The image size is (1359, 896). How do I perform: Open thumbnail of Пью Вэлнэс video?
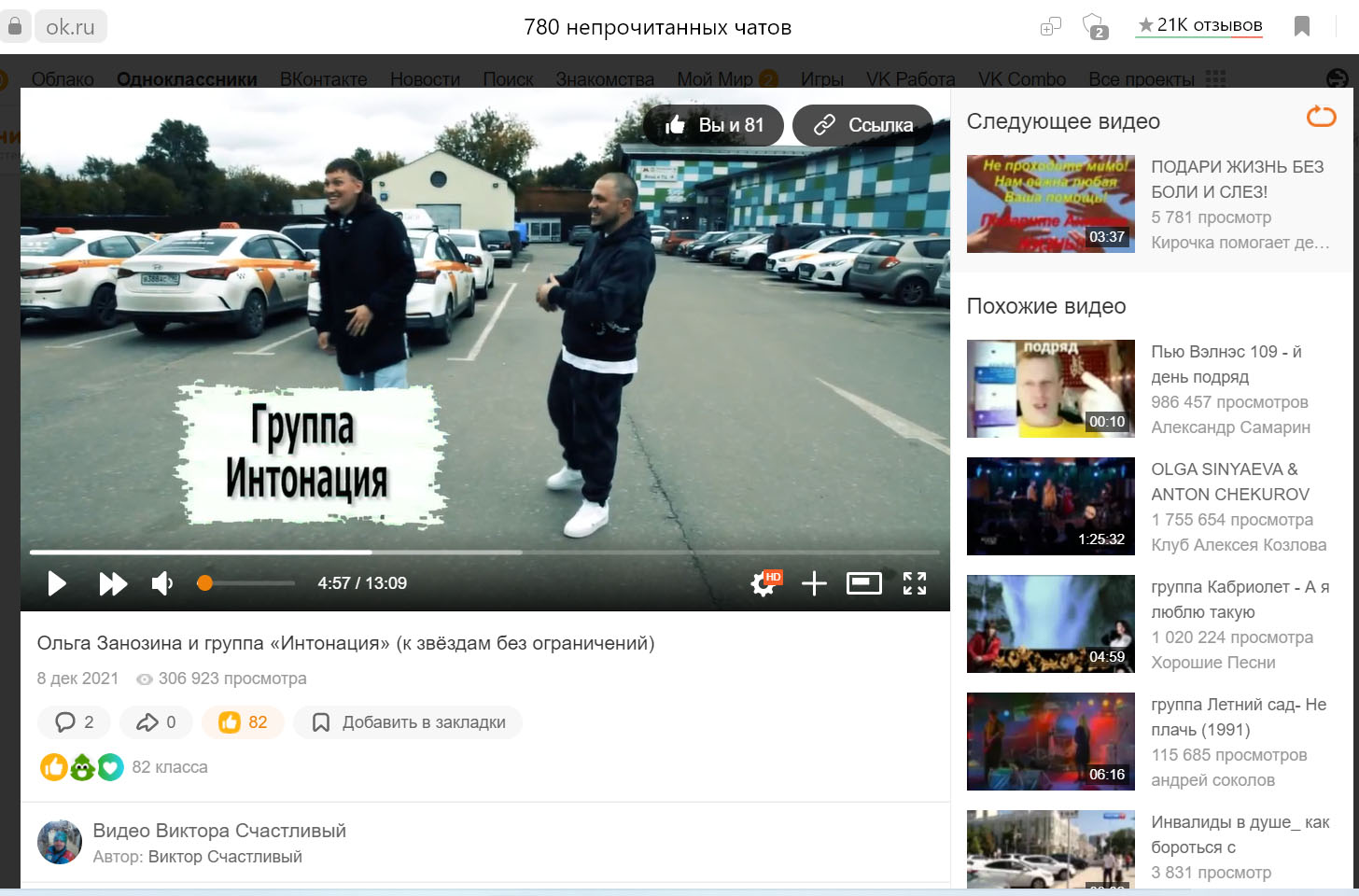coord(1051,388)
